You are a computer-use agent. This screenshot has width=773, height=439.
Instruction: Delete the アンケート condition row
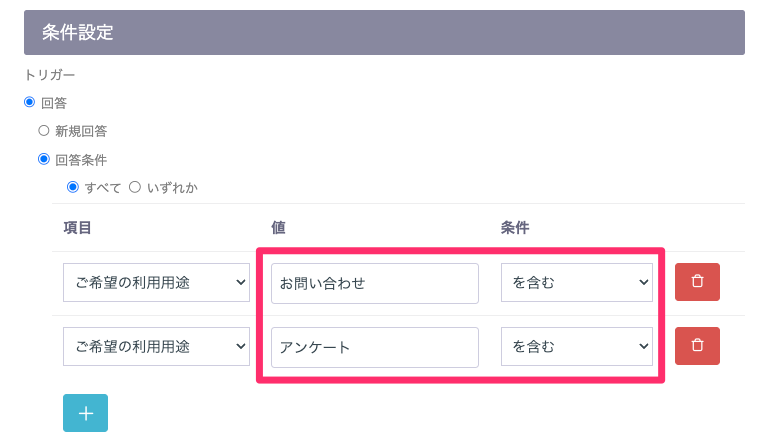pos(697,346)
